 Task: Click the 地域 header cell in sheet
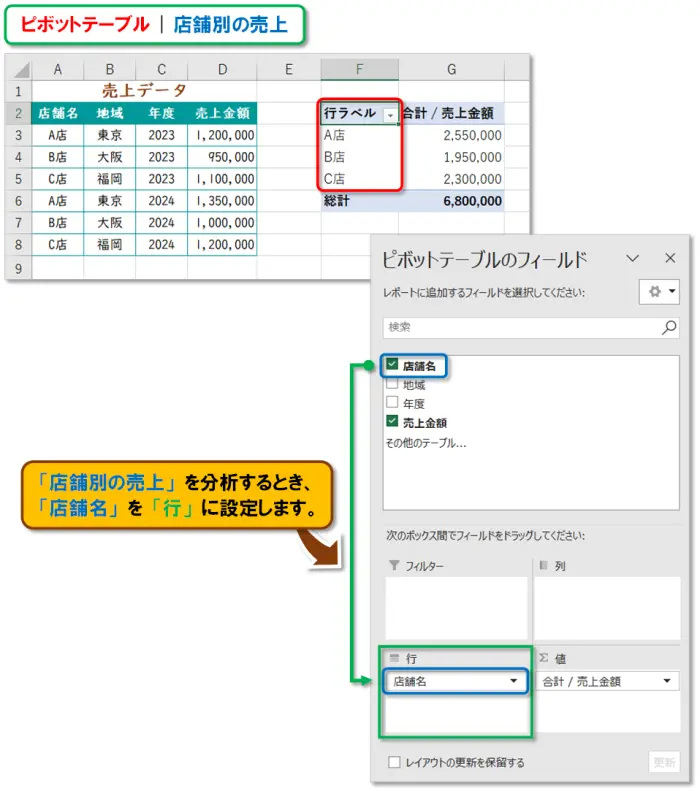pos(109,113)
